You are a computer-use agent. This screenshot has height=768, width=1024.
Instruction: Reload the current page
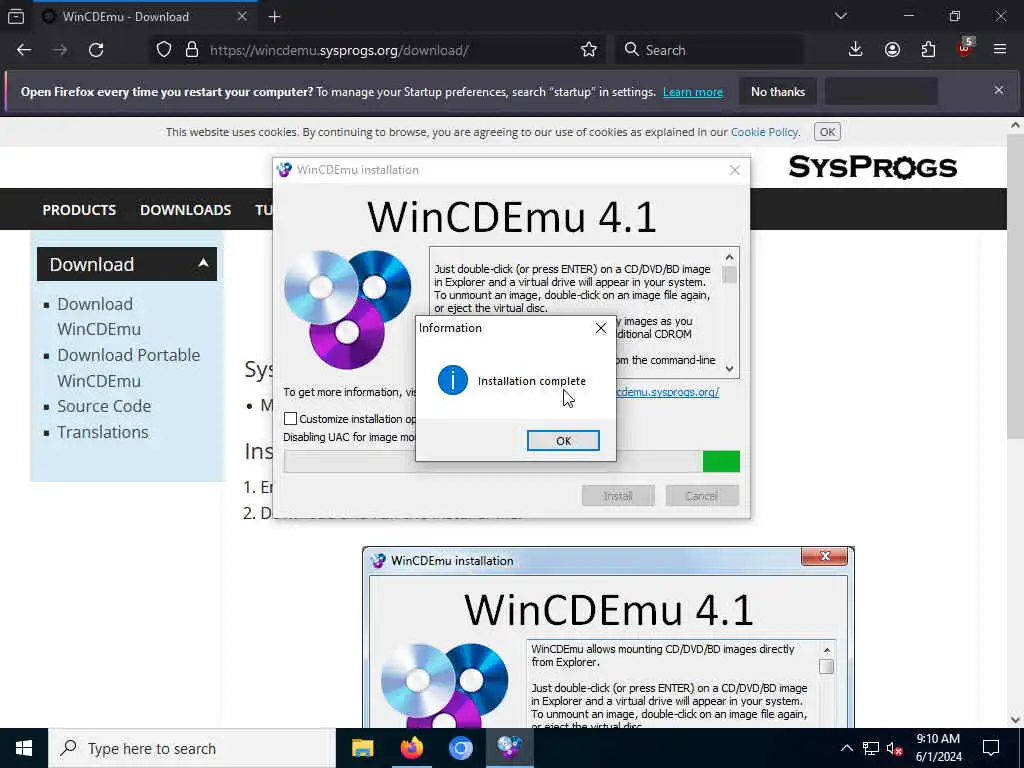tap(96, 50)
